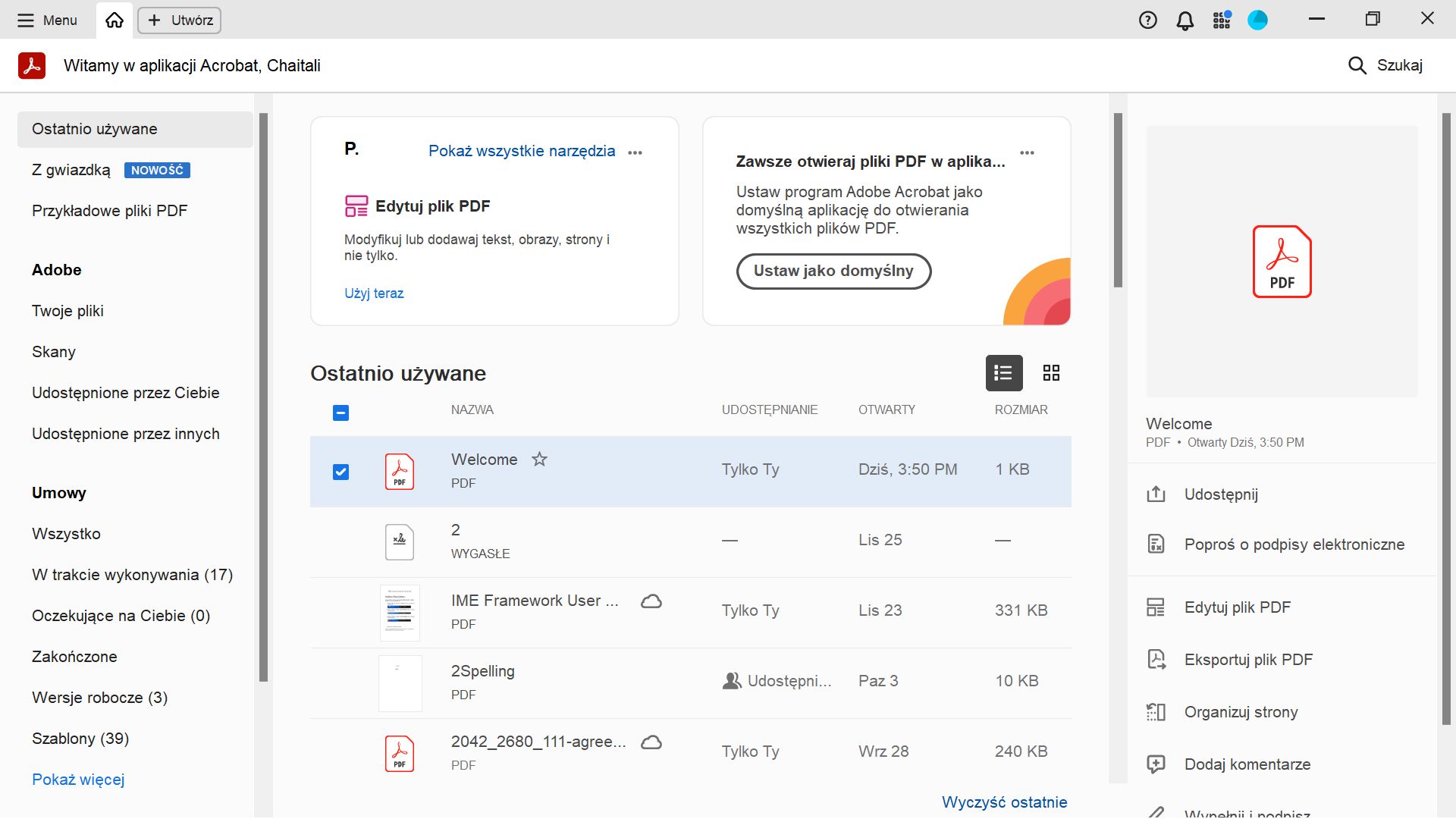Screen dimensions: 1456x819
Task: Star the Welcome file
Action: pyautogui.click(x=539, y=460)
